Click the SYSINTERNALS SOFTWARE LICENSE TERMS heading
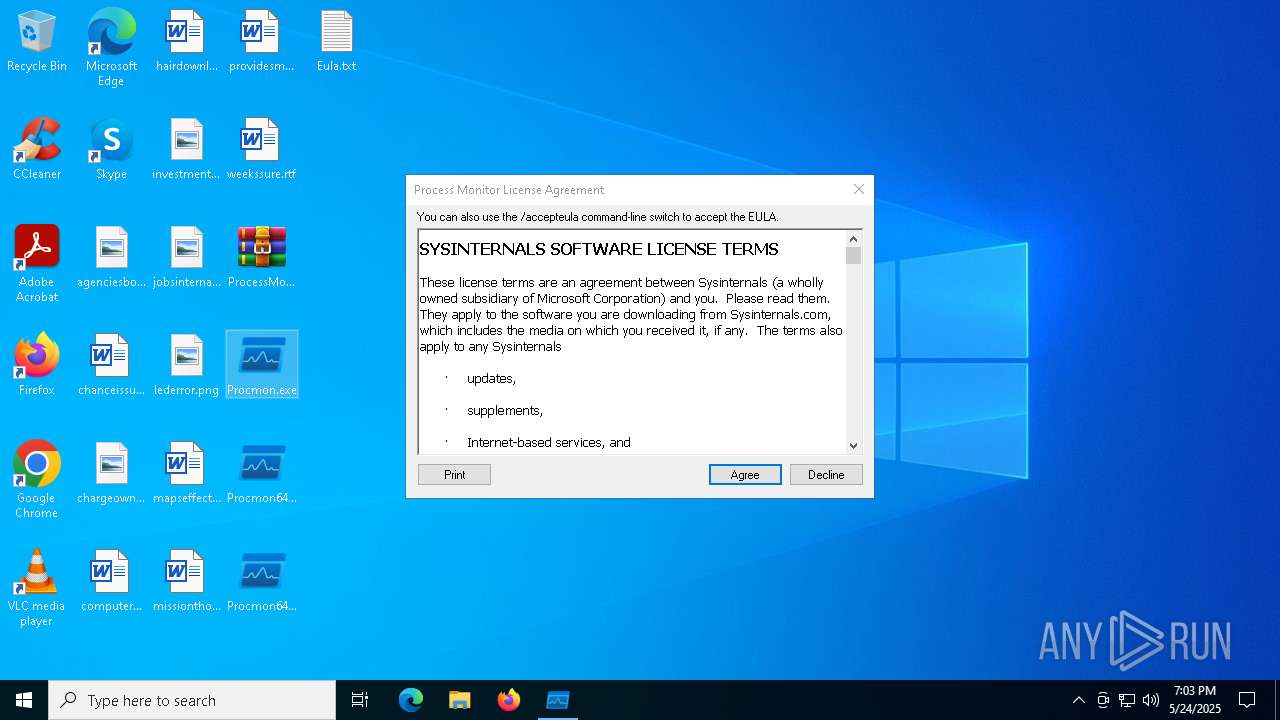Image resolution: width=1280 pixels, height=720 pixels. click(x=599, y=249)
